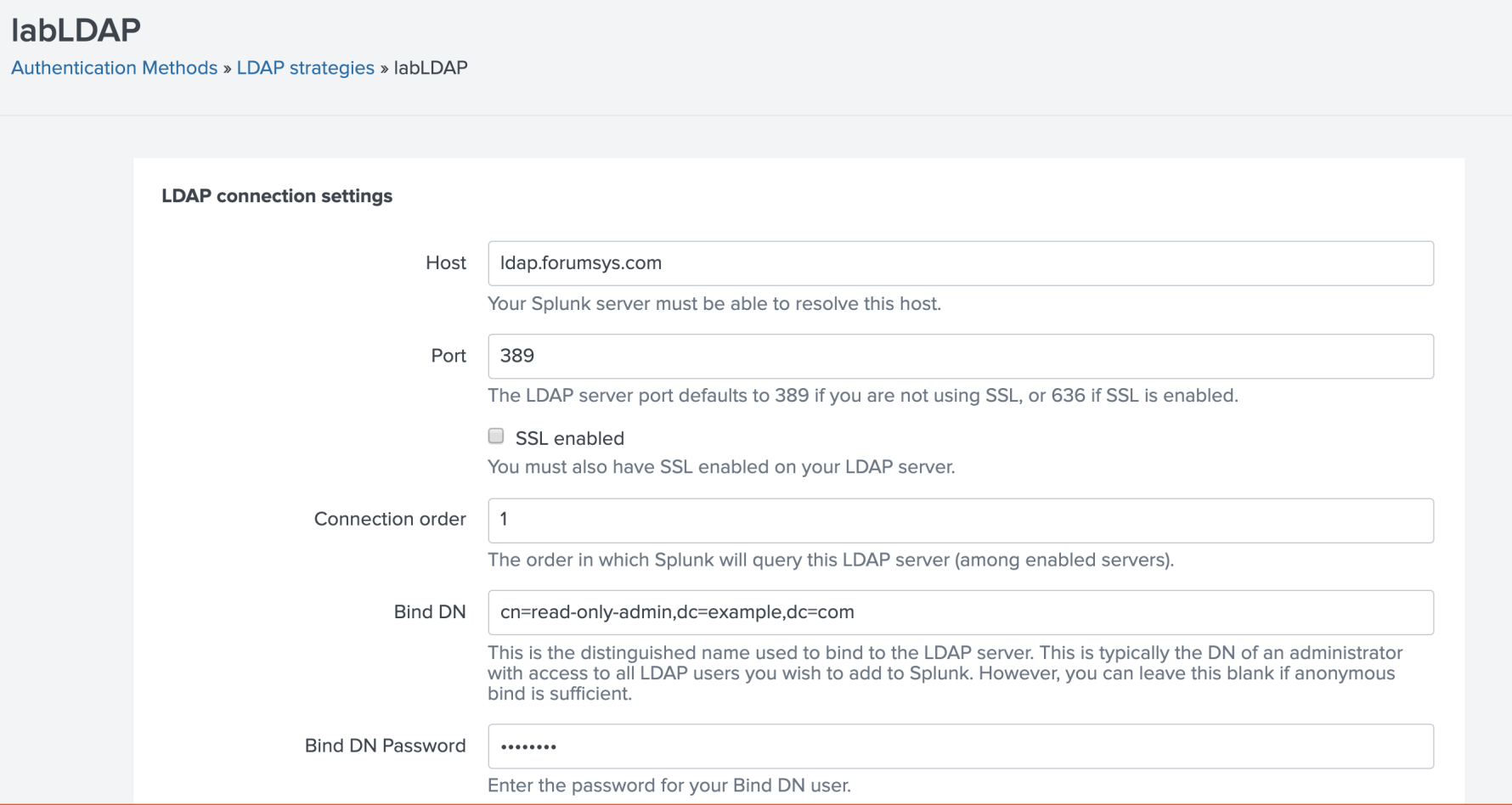Enable the SSL enabled checkbox
This screenshot has height=805, width=1512.
point(496,436)
